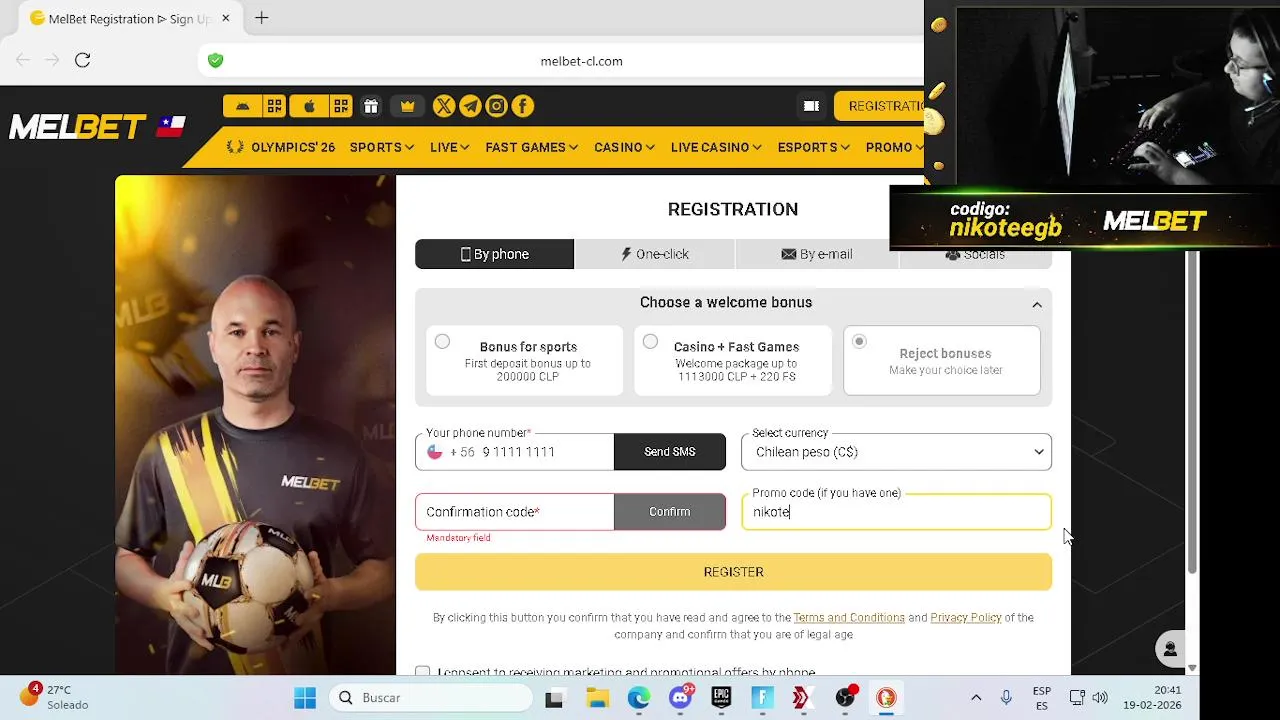Switch to the By e-mail tab
The height and width of the screenshot is (720, 1280).
click(817, 254)
